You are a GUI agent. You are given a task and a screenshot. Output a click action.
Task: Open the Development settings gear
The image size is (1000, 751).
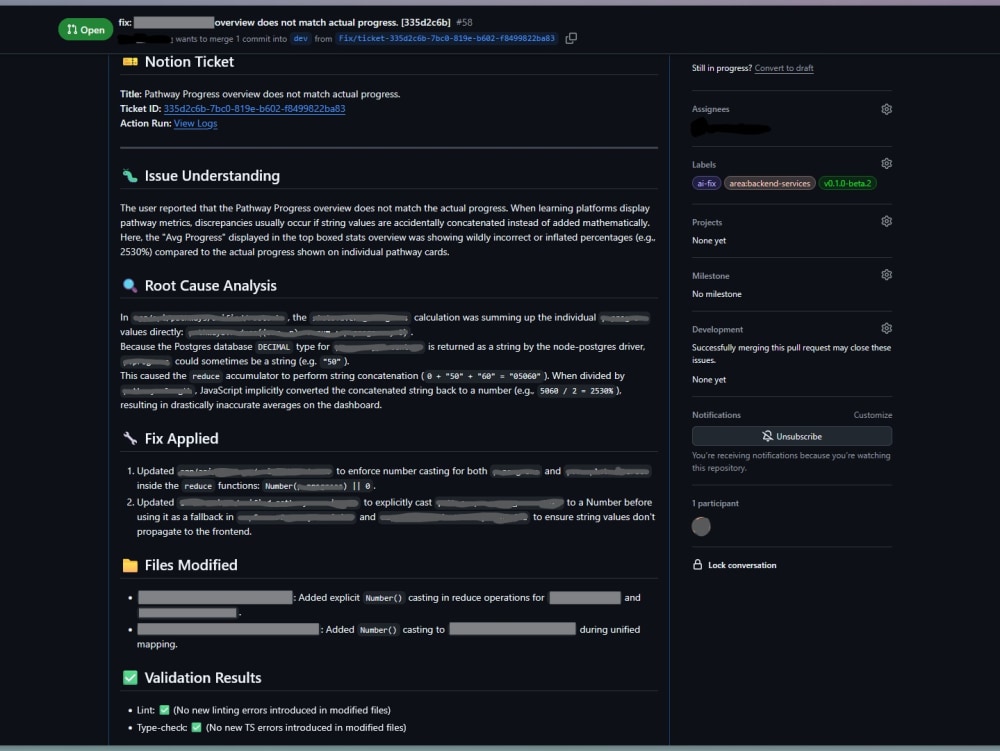[x=886, y=328]
